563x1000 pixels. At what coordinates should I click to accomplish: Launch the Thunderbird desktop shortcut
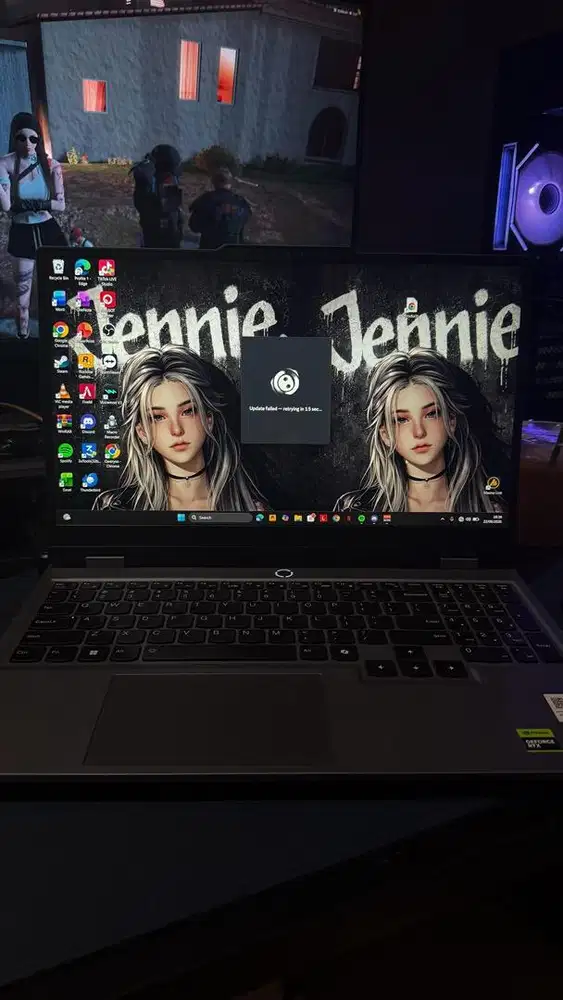pos(90,480)
